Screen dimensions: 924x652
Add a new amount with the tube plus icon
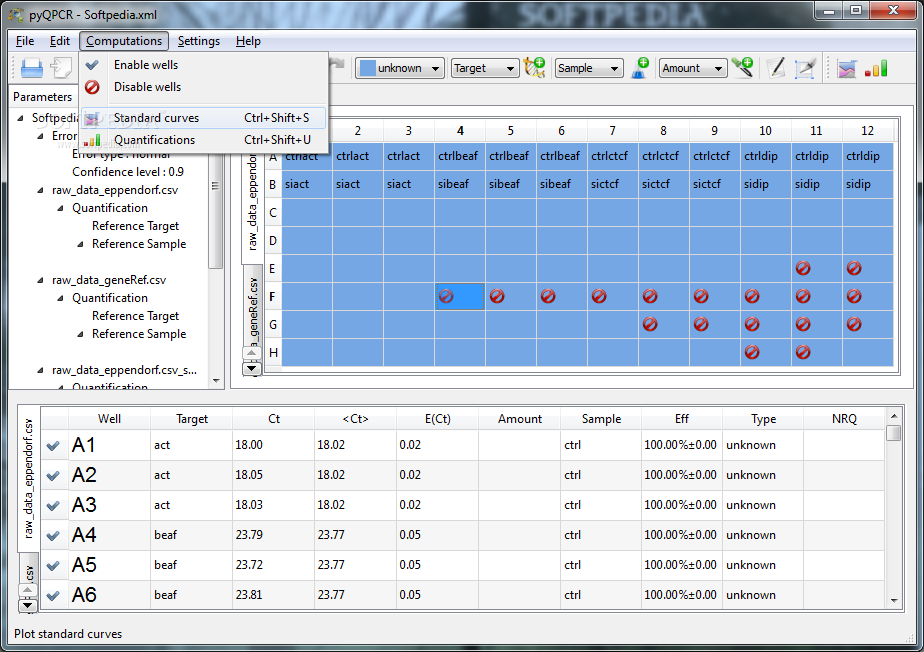point(742,68)
